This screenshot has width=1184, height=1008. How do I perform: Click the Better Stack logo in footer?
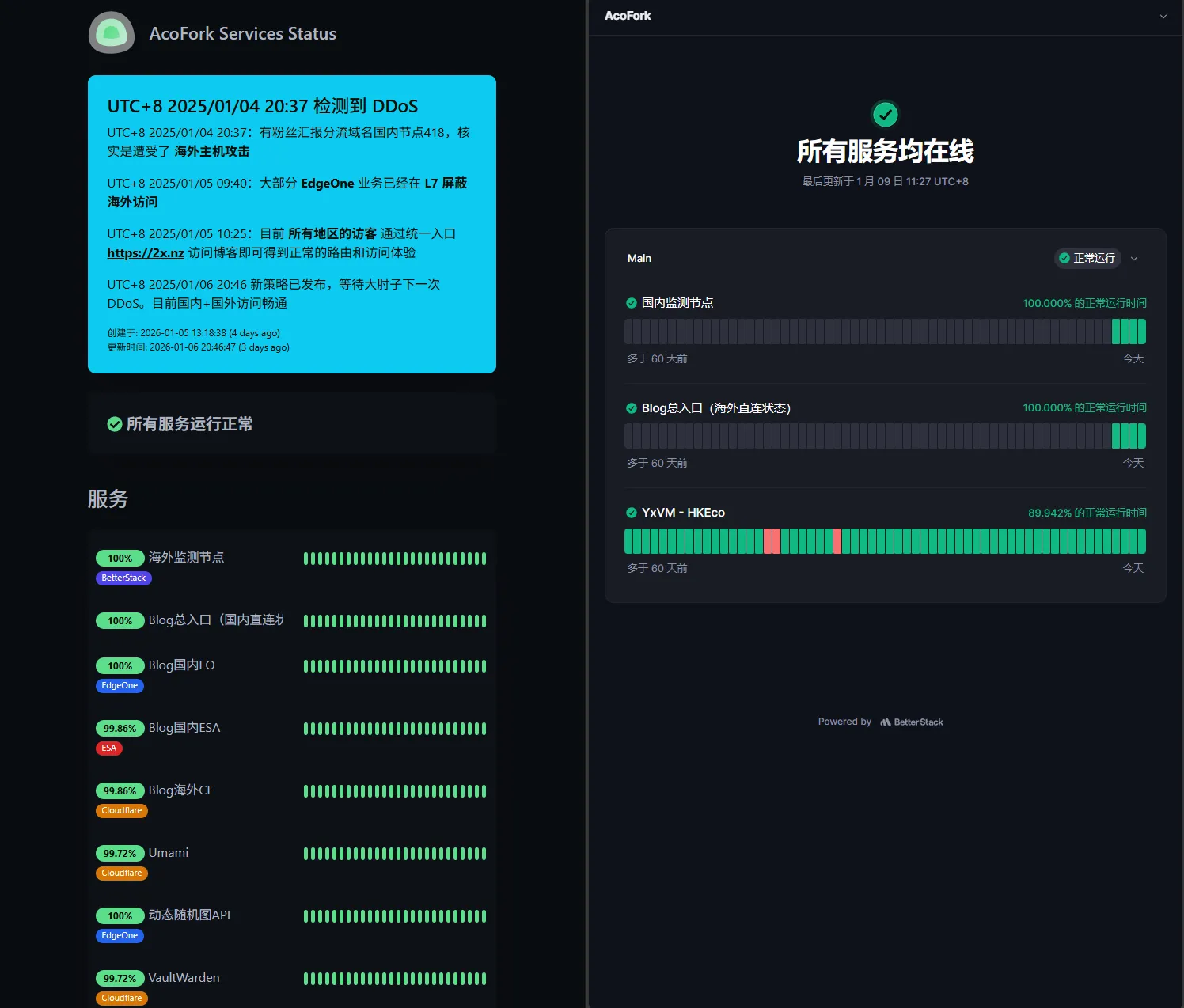[x=912, y=722]
